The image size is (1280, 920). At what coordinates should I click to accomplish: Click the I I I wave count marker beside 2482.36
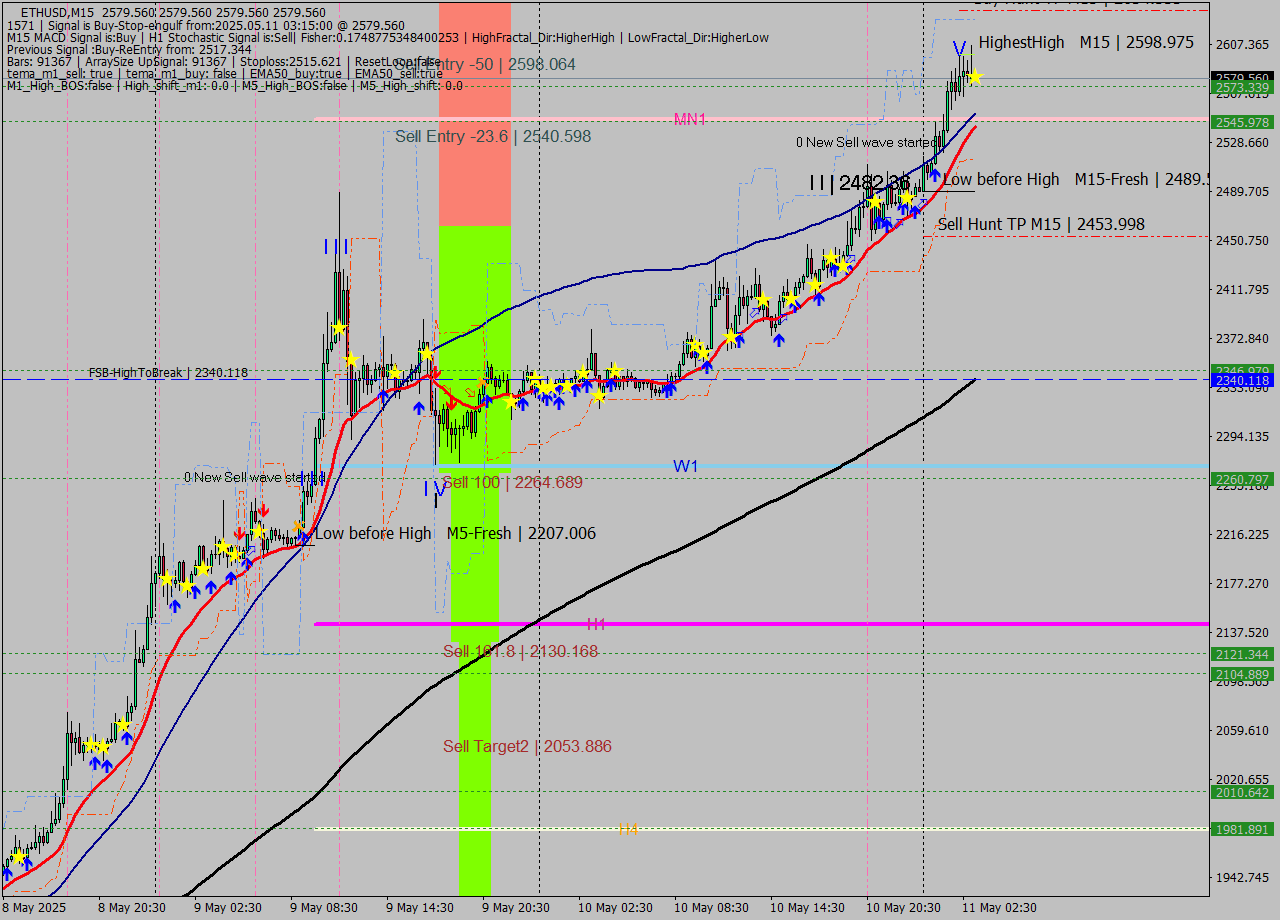pos(818,183)
